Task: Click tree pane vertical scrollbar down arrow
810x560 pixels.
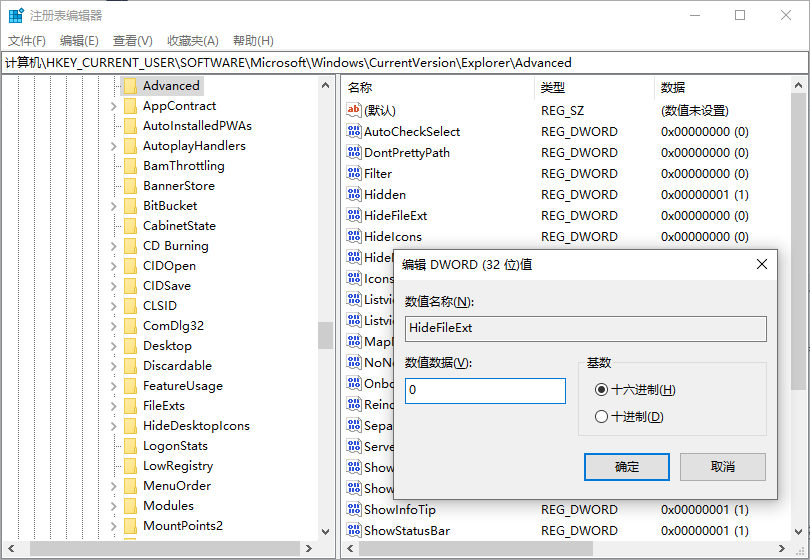Action: (x=325, y=531)
